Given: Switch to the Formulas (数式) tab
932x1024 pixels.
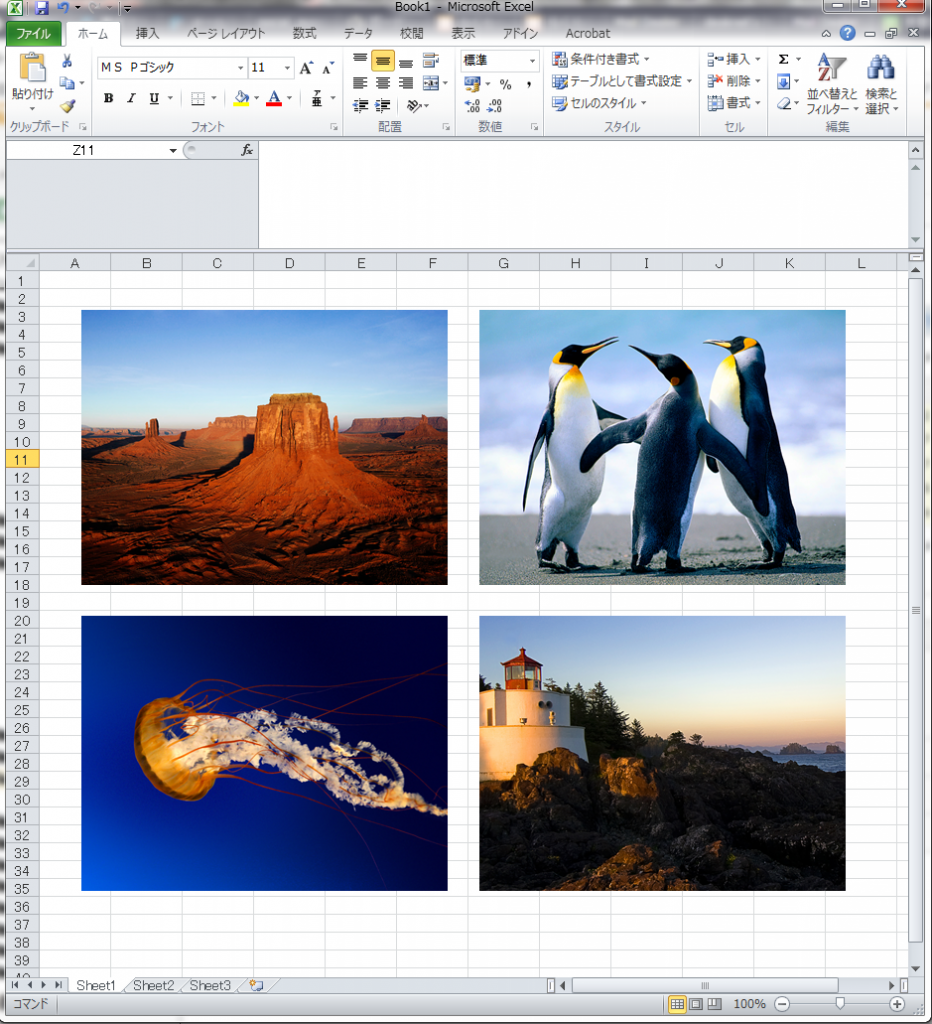Looking at the screenshot, I should (x=304, y=33).
